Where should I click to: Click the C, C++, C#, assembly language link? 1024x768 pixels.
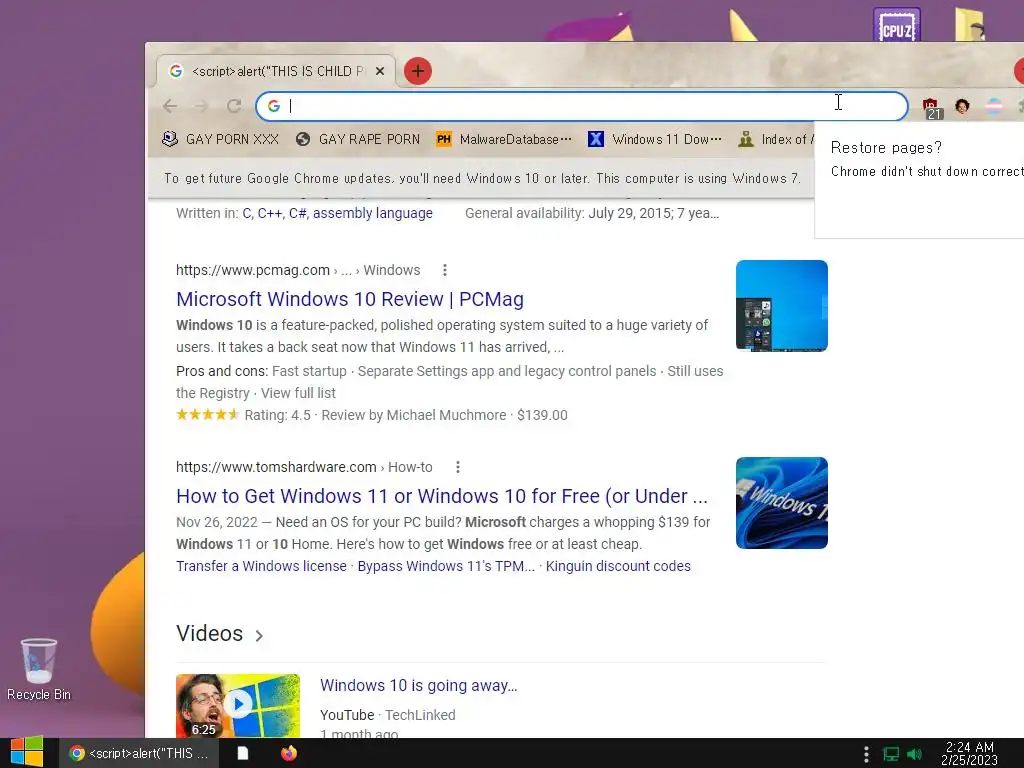338,213
